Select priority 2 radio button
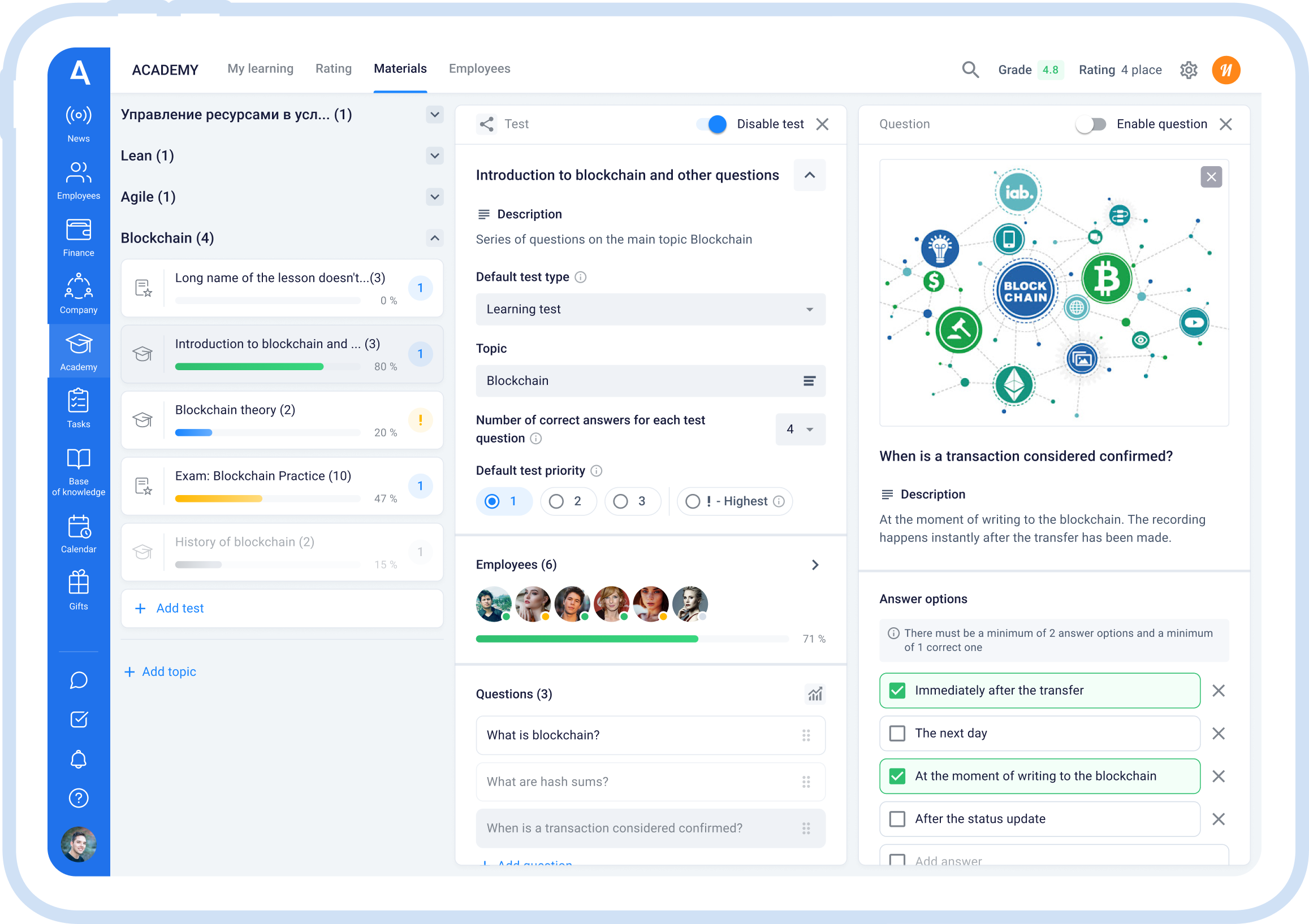 click(x=556, y=501)
